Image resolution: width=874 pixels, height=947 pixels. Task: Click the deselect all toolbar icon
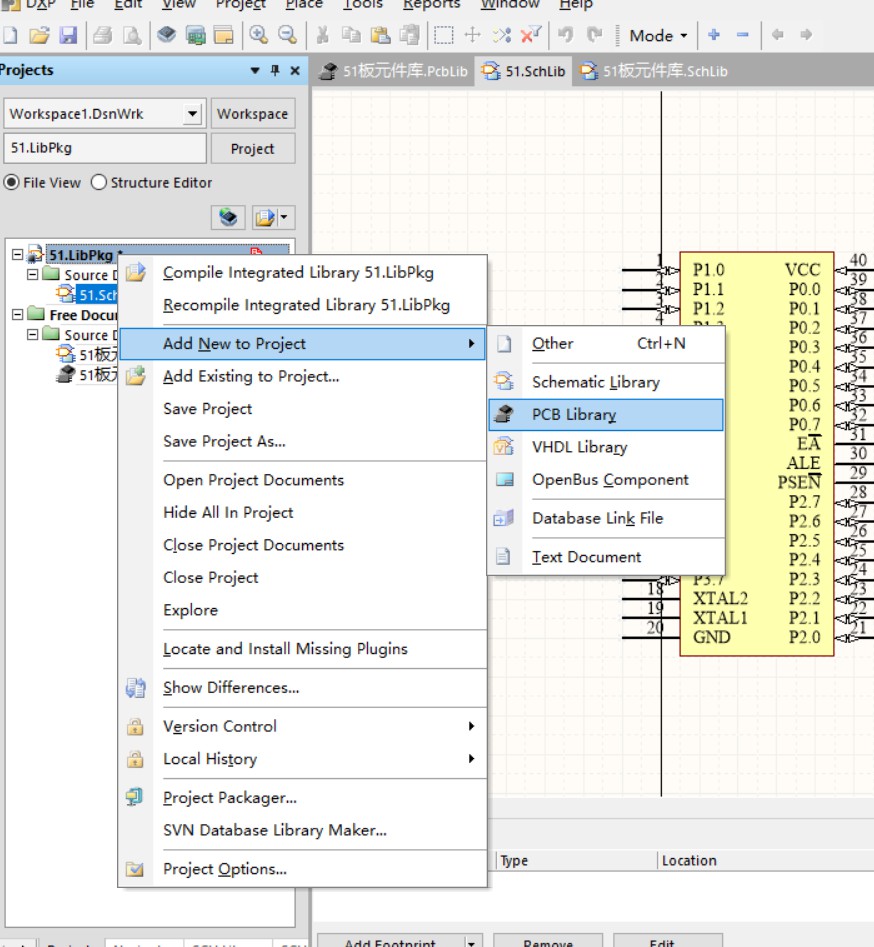click(501, 35)
